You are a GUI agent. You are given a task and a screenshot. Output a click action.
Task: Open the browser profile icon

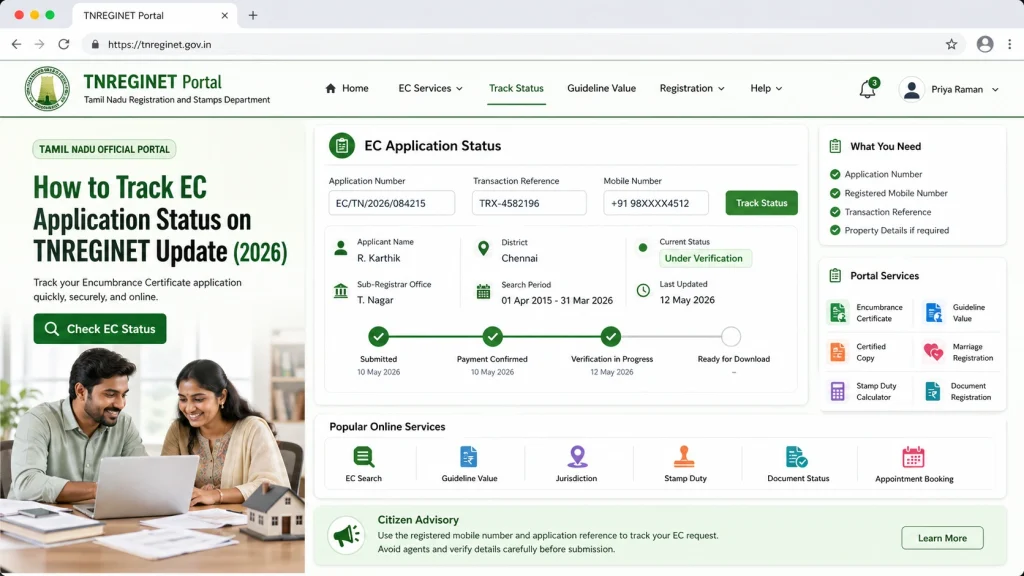985,44
